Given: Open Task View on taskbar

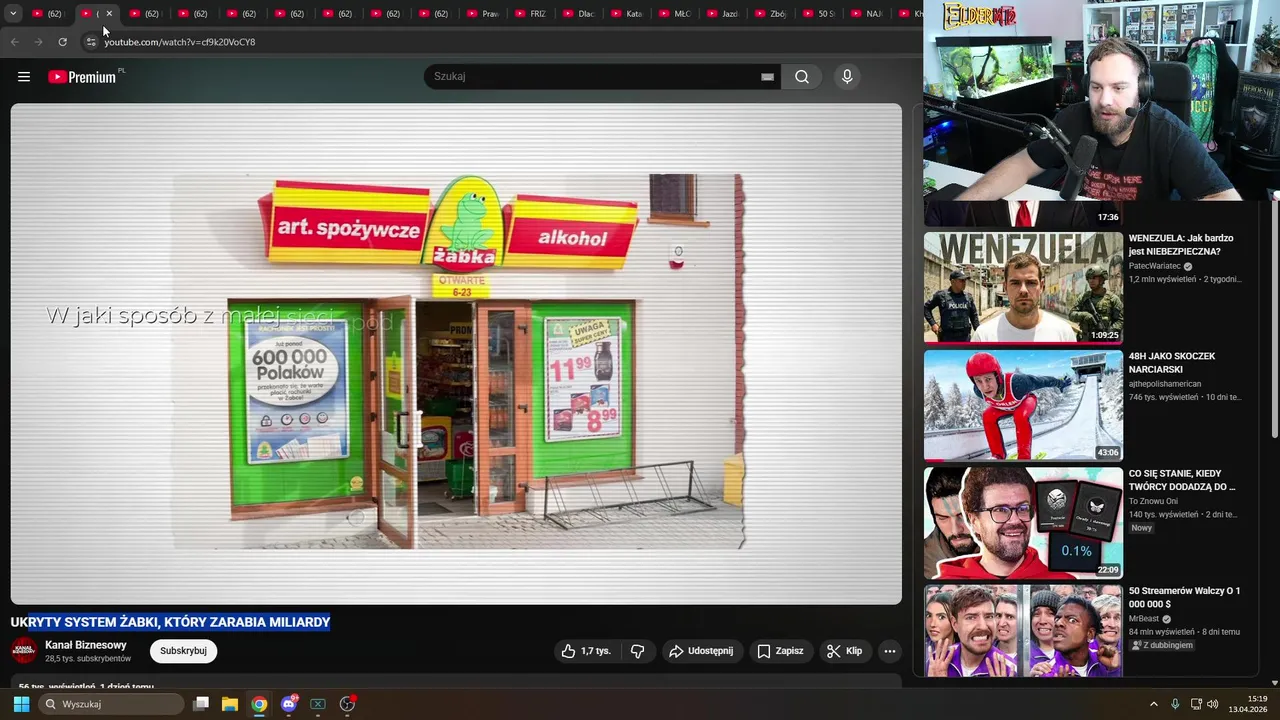Looking at the screenshot, I should 201,704.
